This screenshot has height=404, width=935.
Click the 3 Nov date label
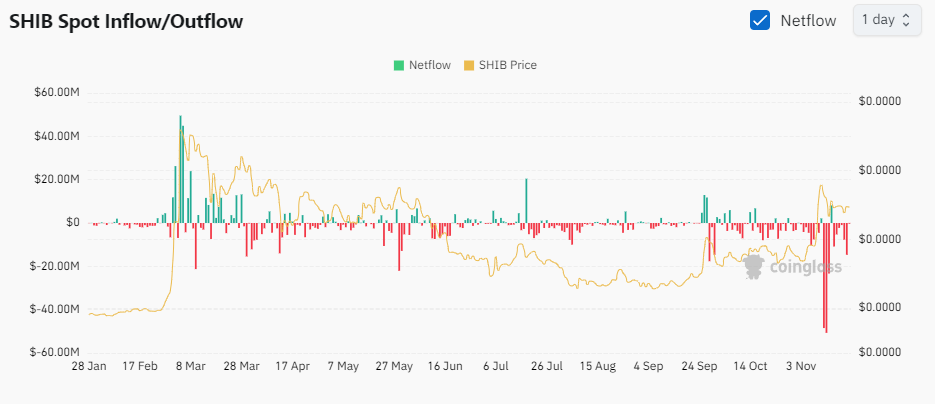(801, 366)
